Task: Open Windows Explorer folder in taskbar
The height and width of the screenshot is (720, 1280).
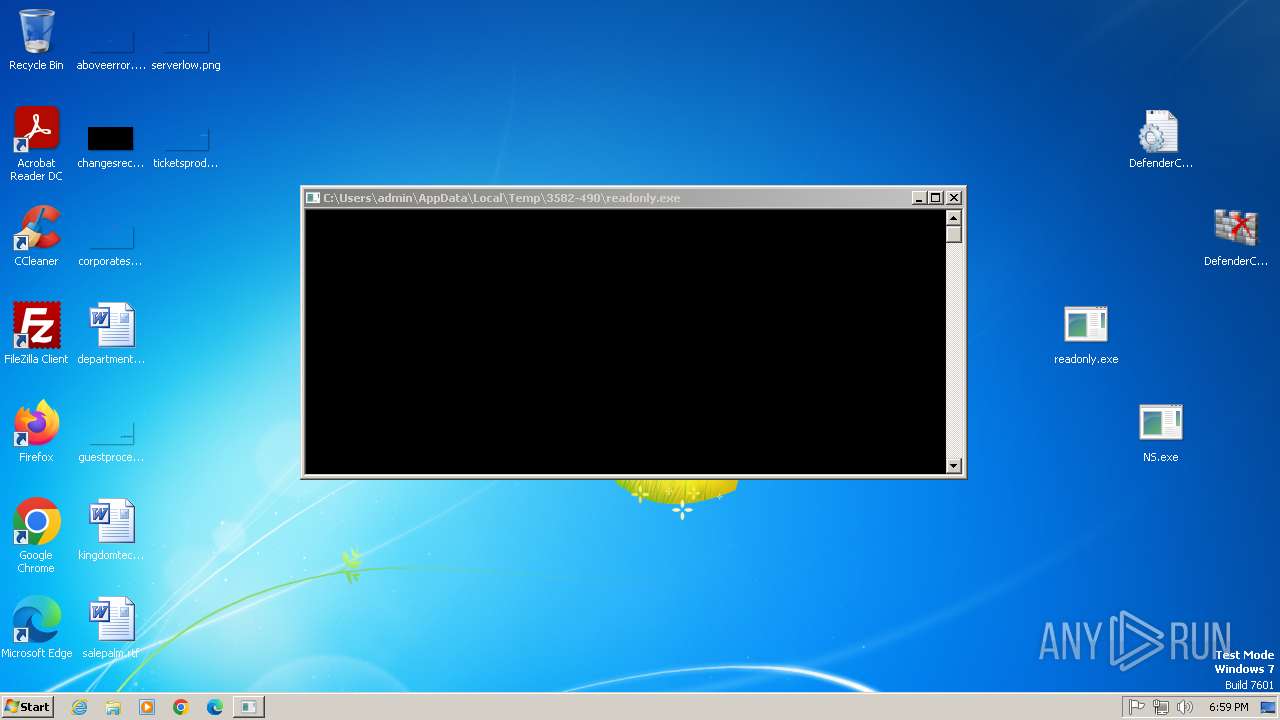Action: pos(113,707)
